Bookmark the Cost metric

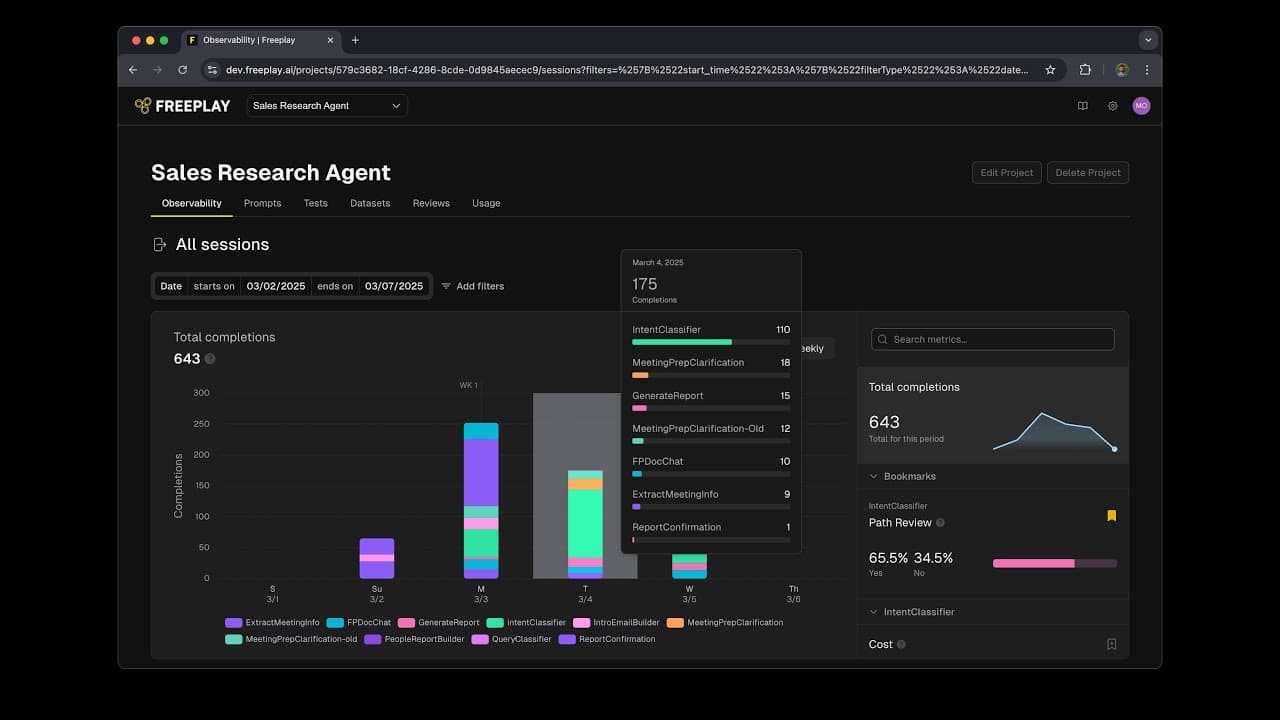[x=1111, y=645]
